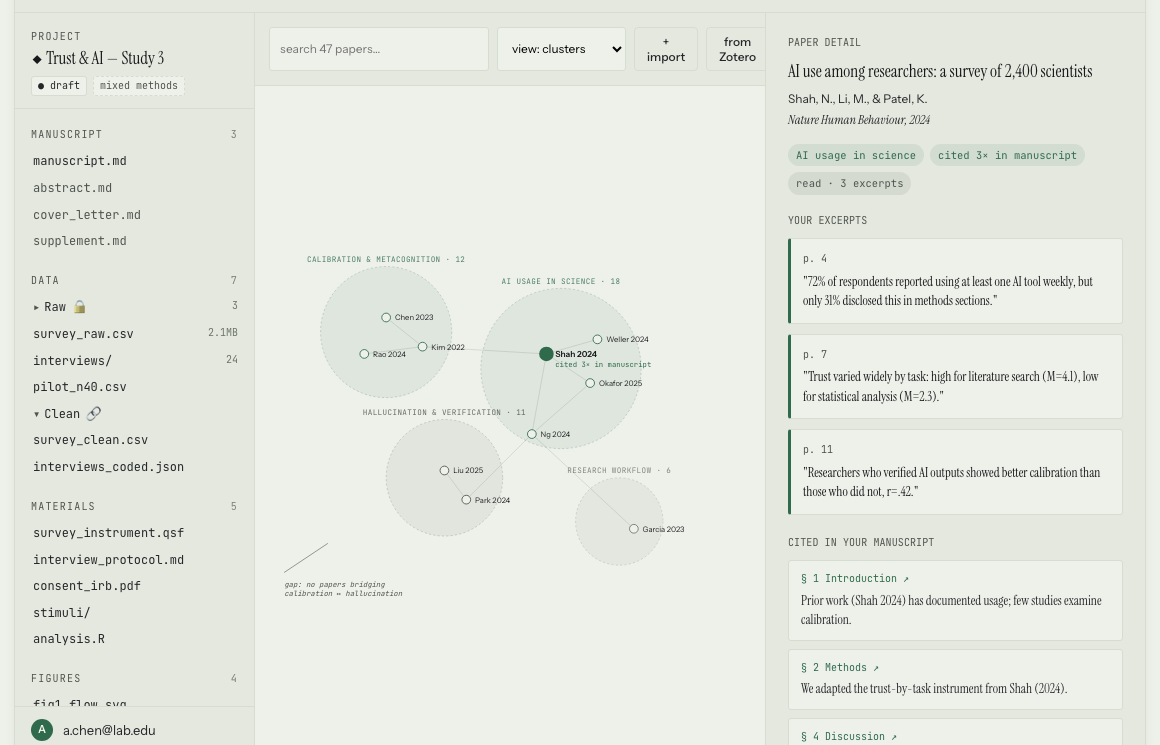1160x745 pixels.
Task: Open the view: clusters dropdown
Action: point(561,48)
